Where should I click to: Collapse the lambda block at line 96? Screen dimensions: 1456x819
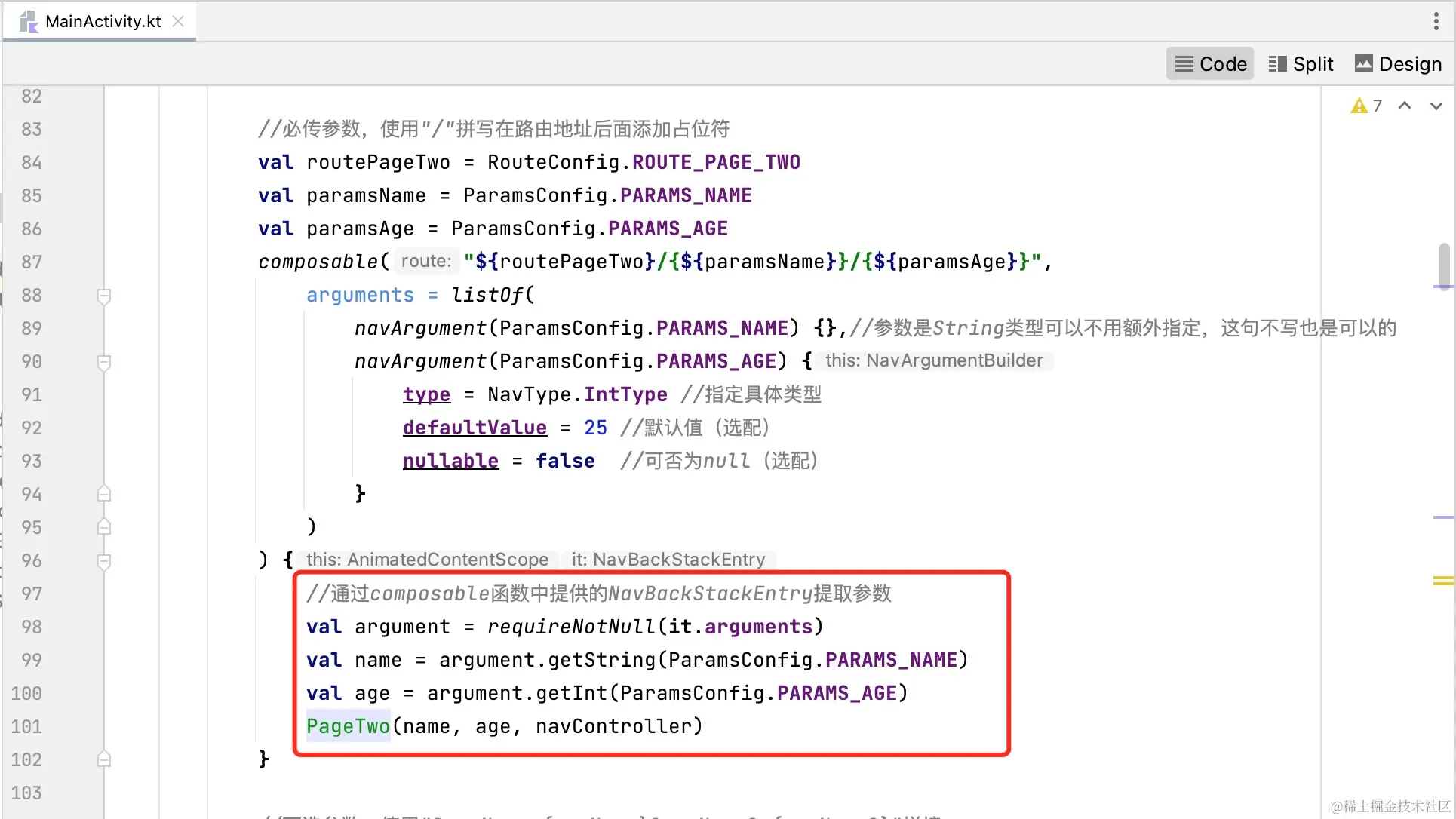[x=104, y=561]
